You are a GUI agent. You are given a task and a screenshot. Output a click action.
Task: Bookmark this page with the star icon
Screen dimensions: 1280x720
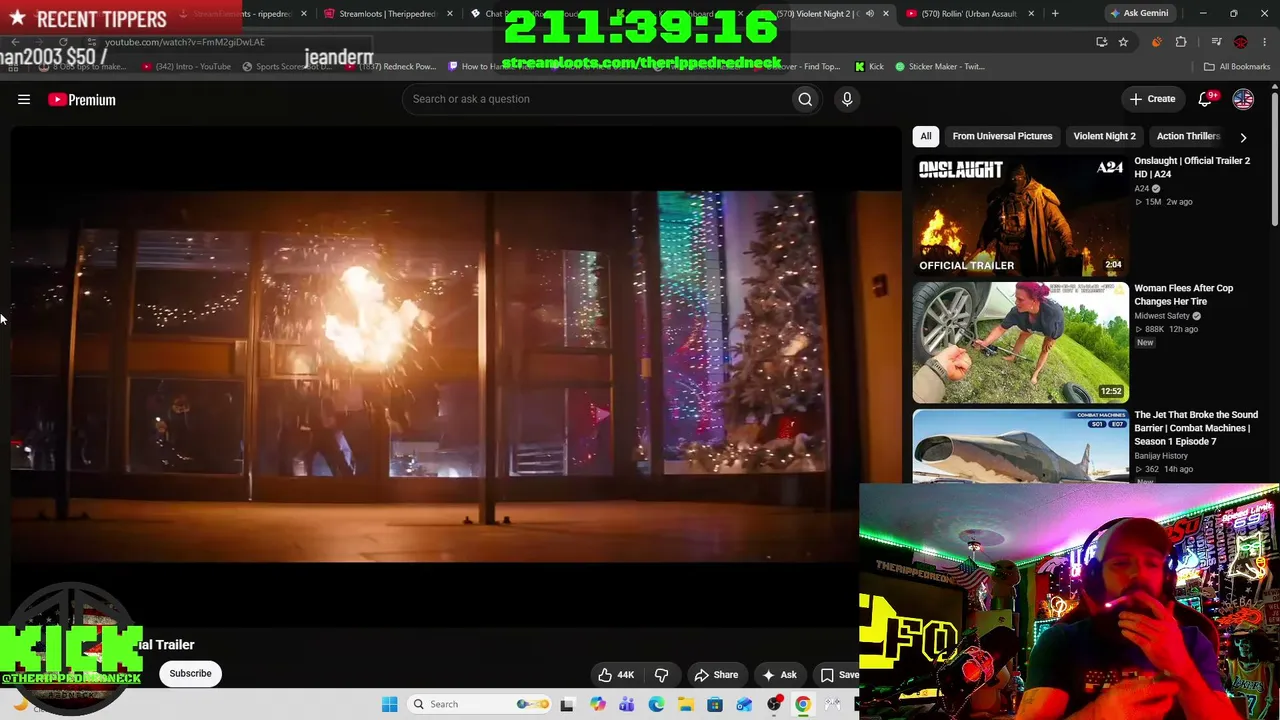coord(1123,42)
